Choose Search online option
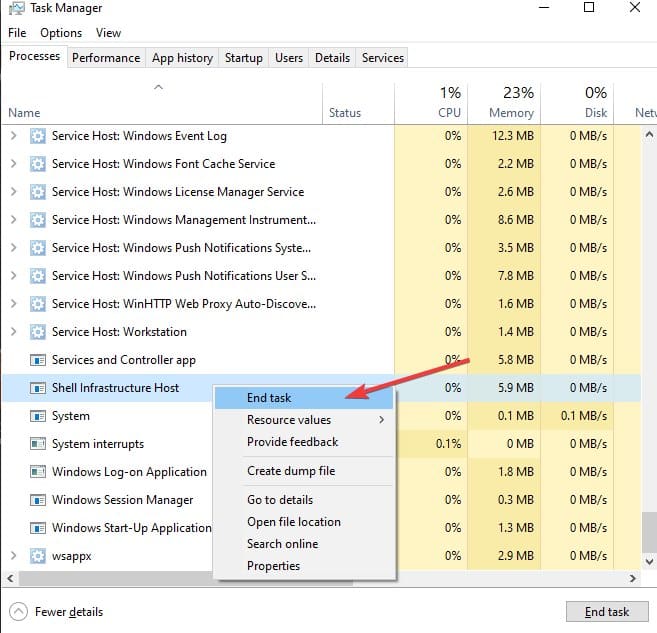This screenshot has width=657, height=633. pyautogui.click(x=304, y=544)
